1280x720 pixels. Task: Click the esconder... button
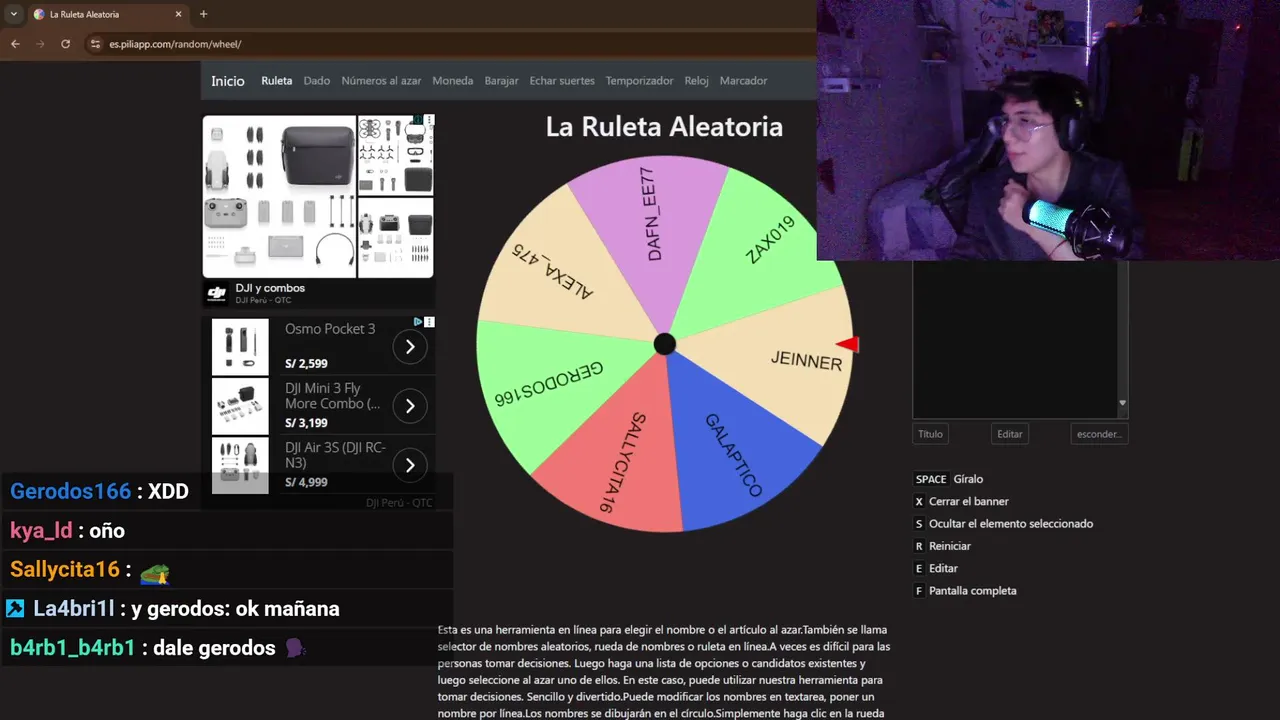click(x=1099, y=434)
